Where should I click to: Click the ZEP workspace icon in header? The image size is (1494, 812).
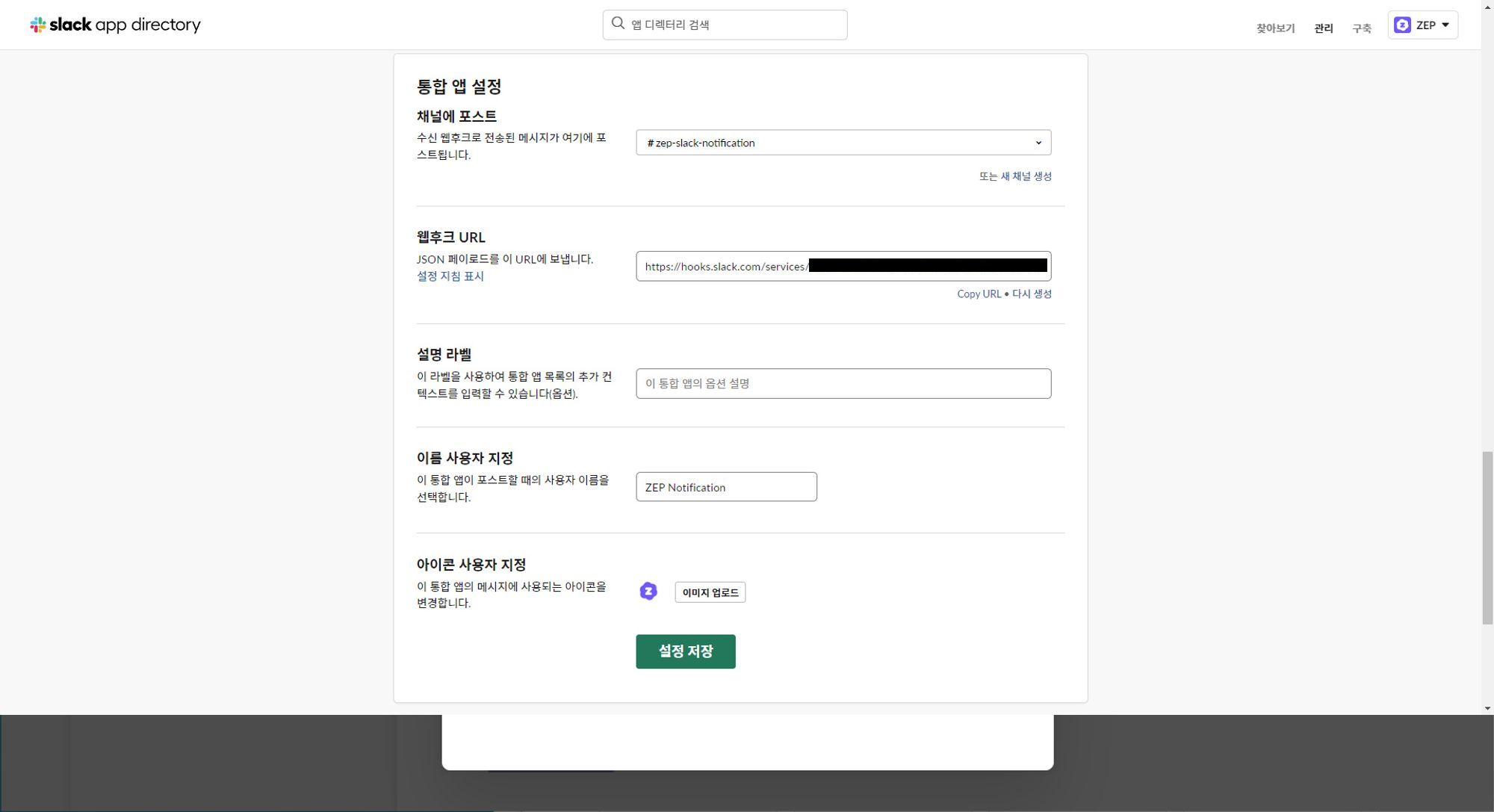(1402, 25)
